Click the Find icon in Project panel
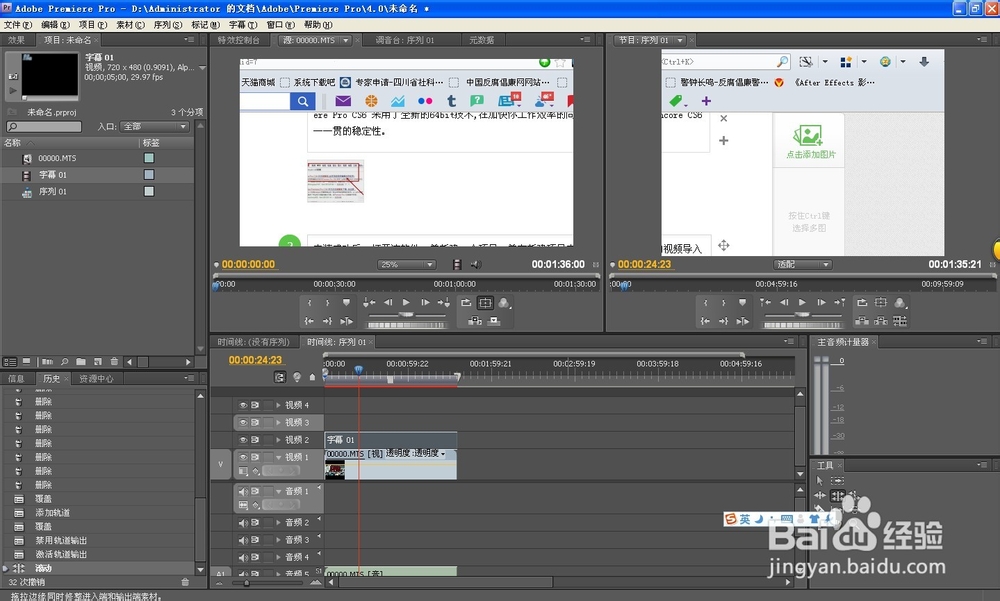This screenshot has width=1000, height=601. tap(64, 362)
